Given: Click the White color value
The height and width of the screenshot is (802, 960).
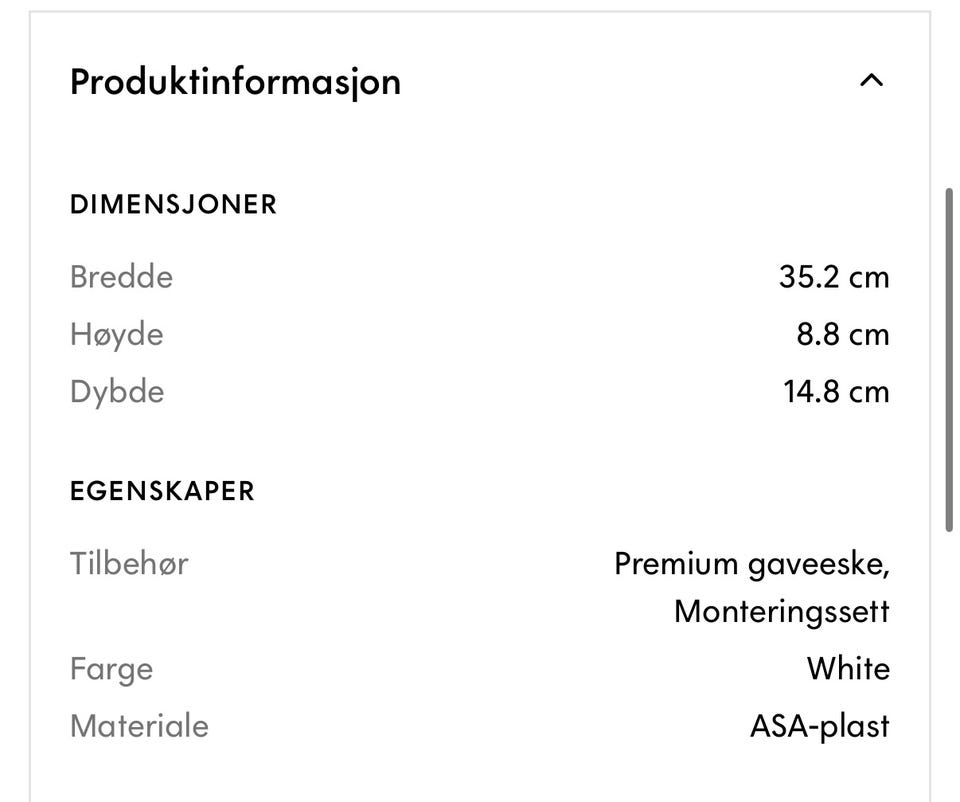Looking at the screenshot, I should tap(848, 668).
